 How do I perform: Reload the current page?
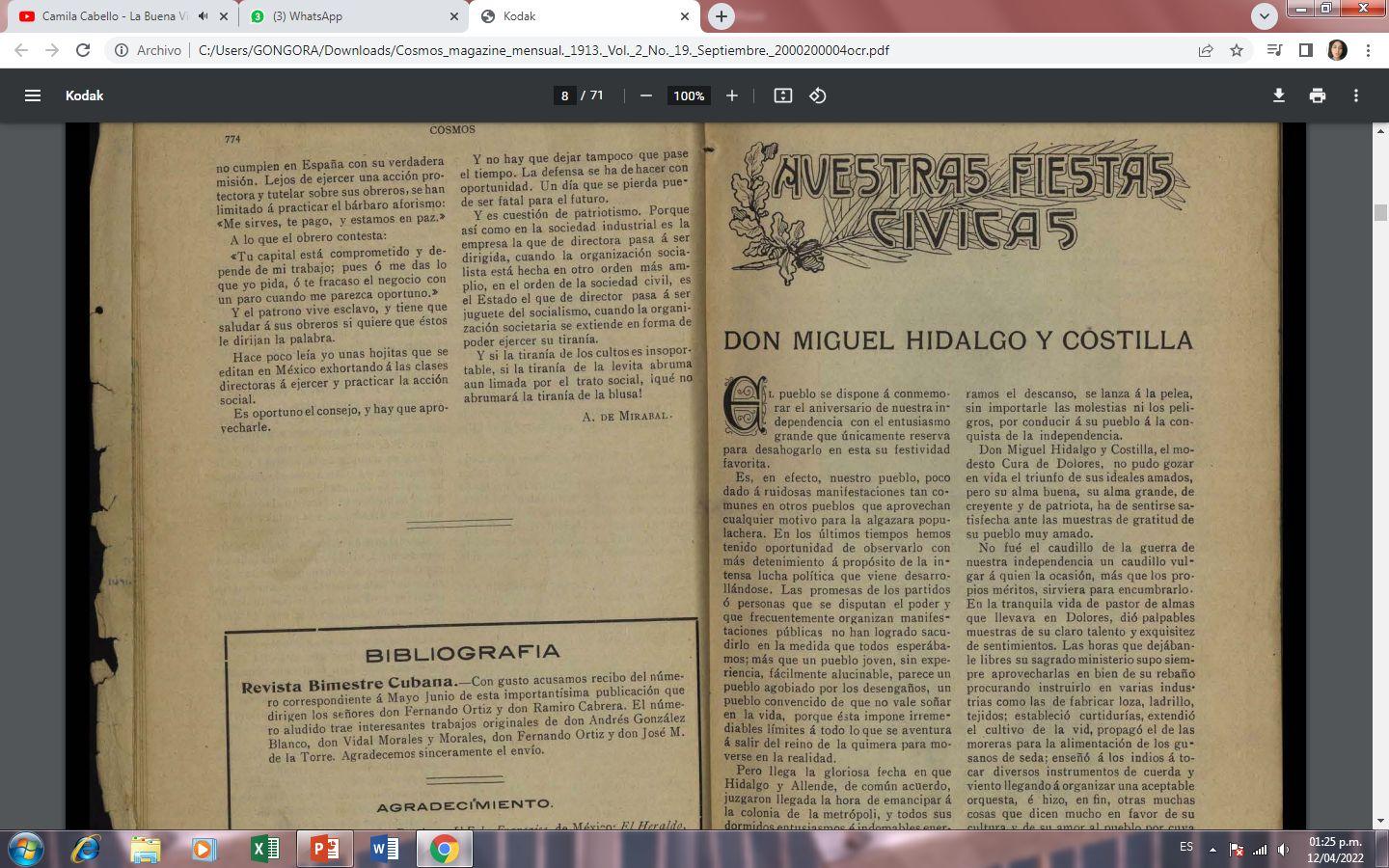pos(83,50)
